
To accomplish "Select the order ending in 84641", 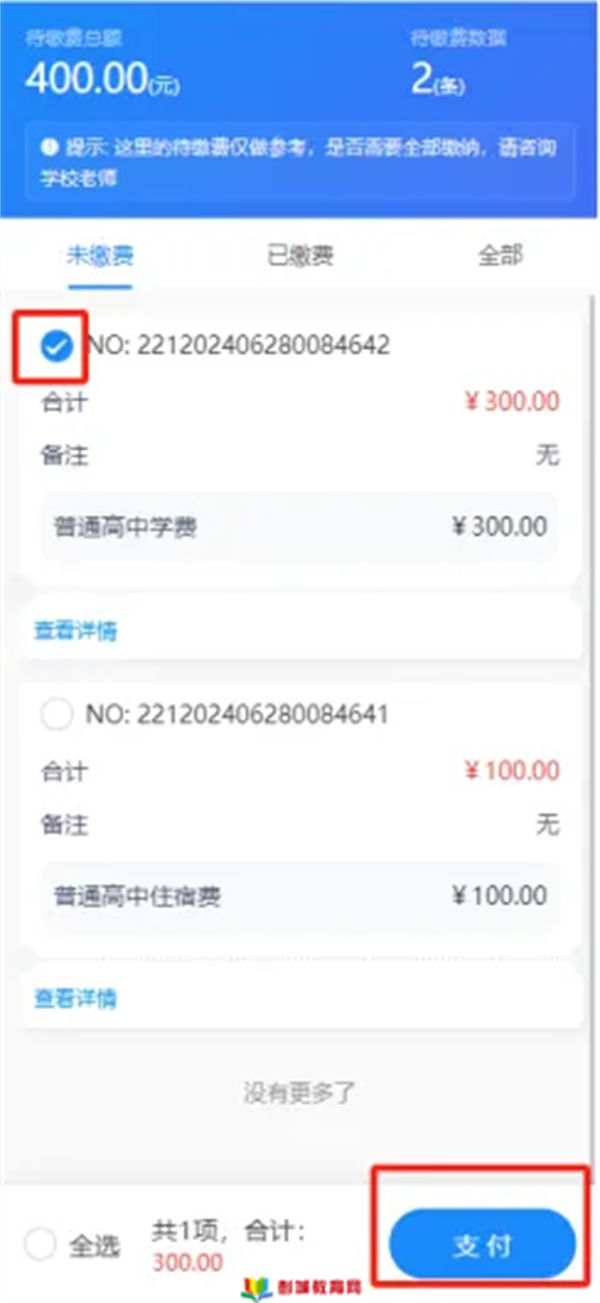I will [57, 714].
